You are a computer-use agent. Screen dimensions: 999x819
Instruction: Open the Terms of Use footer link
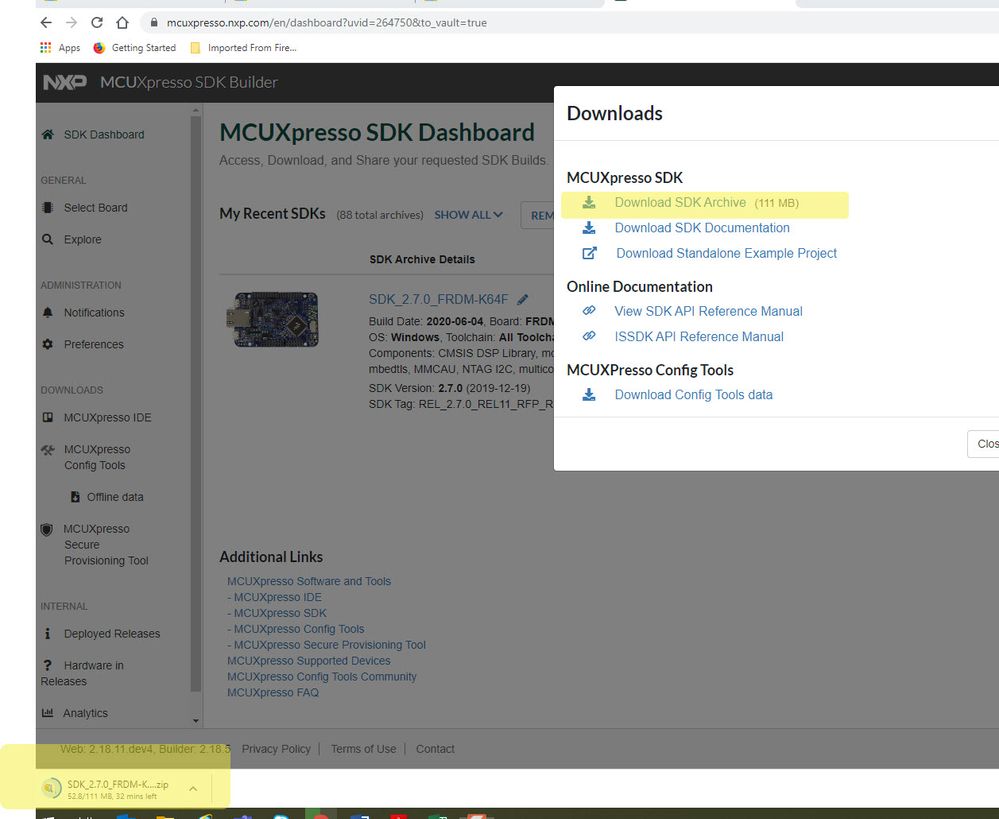tap(363, 749)
